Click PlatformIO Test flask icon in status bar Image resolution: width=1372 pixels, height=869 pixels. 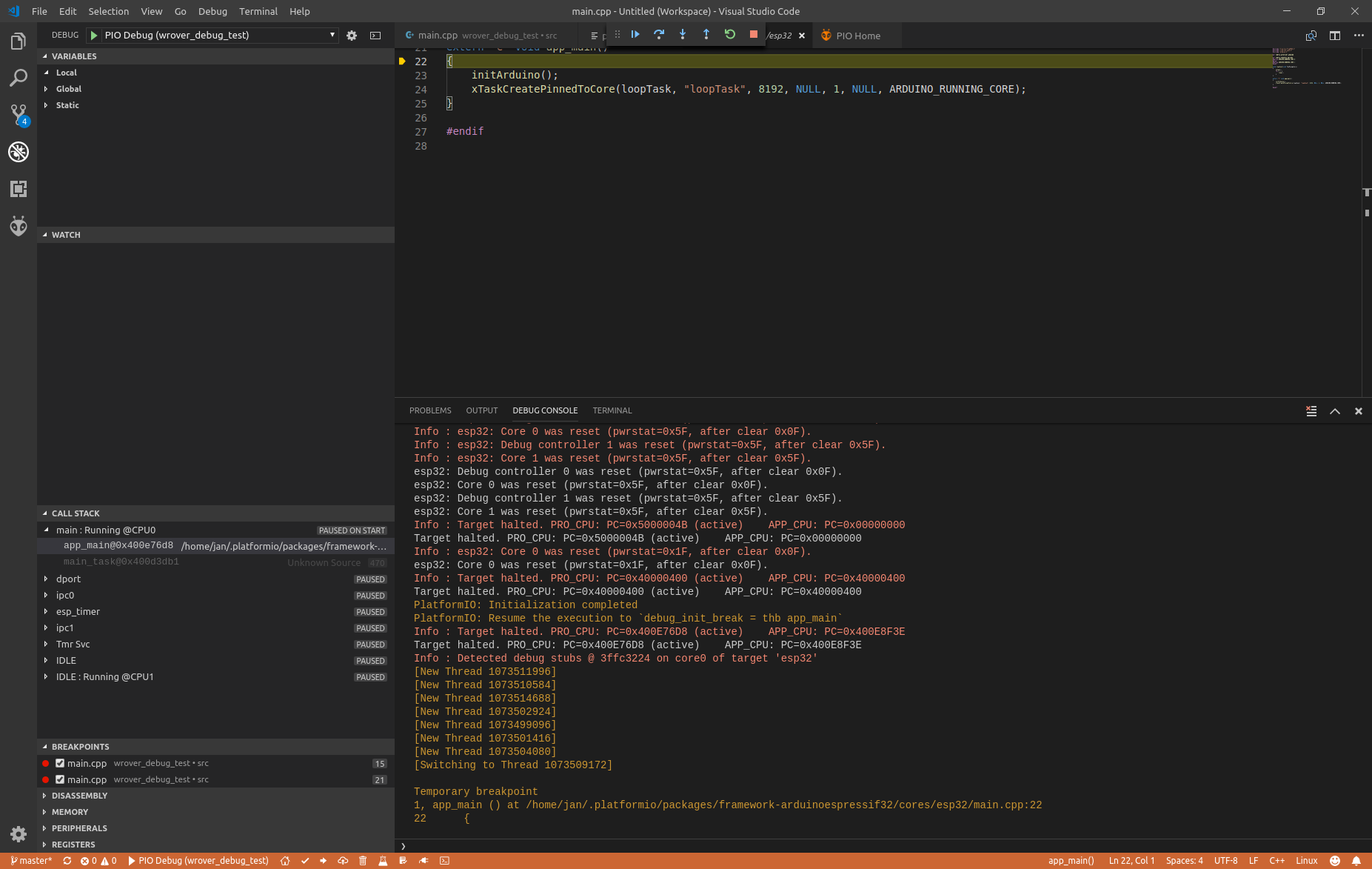click(383, 861)
